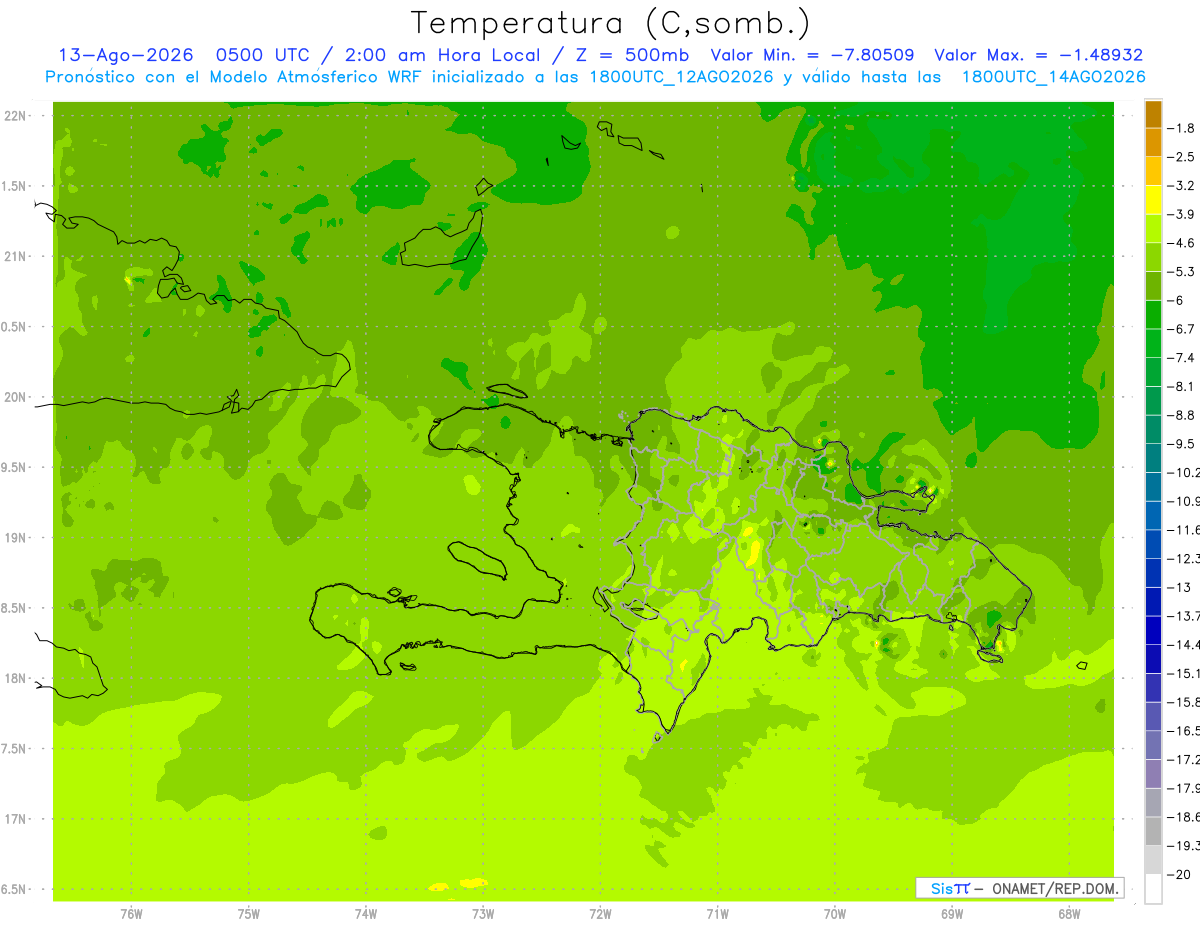Click the '-1.8' legend value
The height and width of the screenshot is (927, 1200).
[1183, 128]
